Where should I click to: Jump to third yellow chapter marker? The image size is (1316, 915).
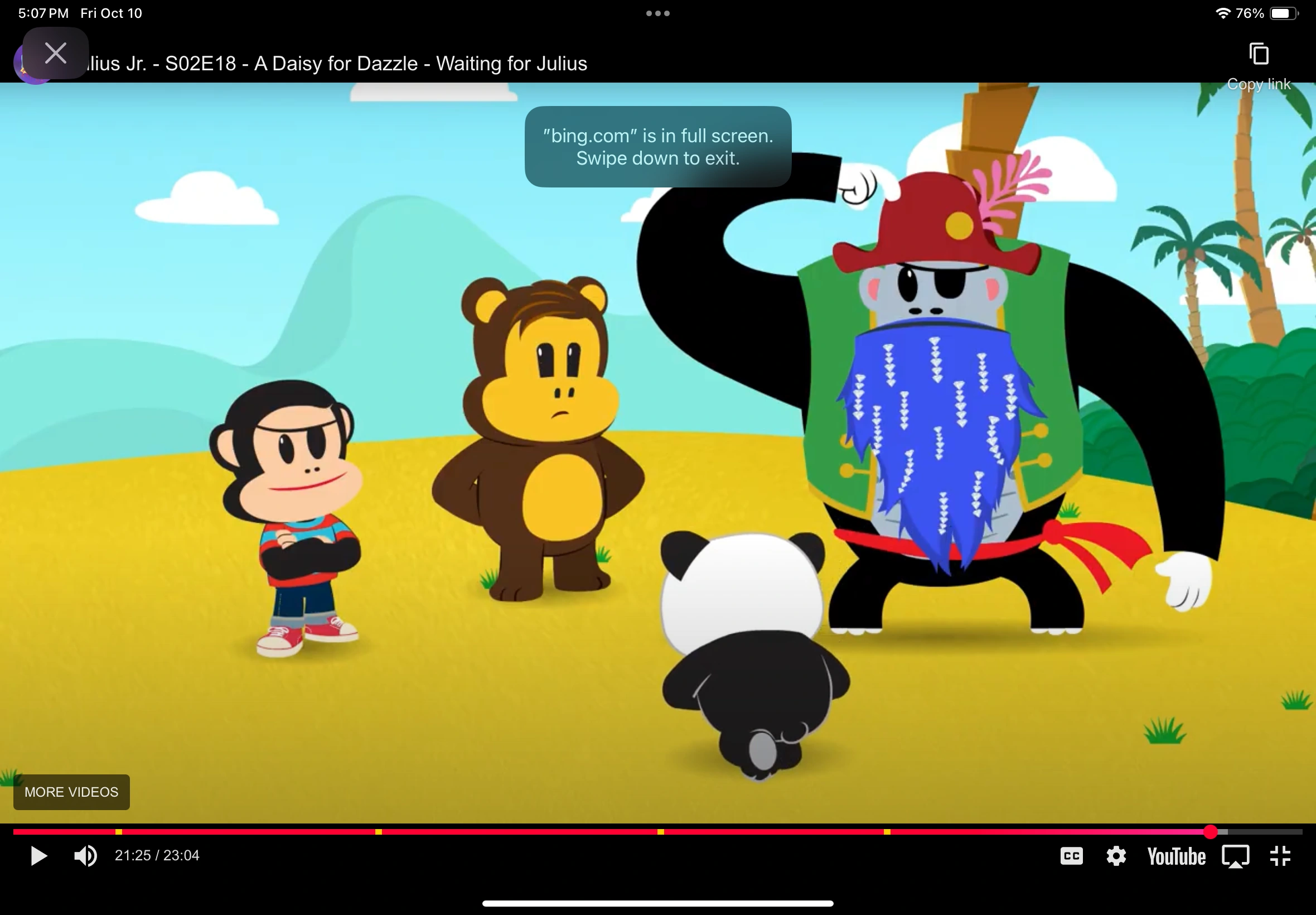point(661,832)
